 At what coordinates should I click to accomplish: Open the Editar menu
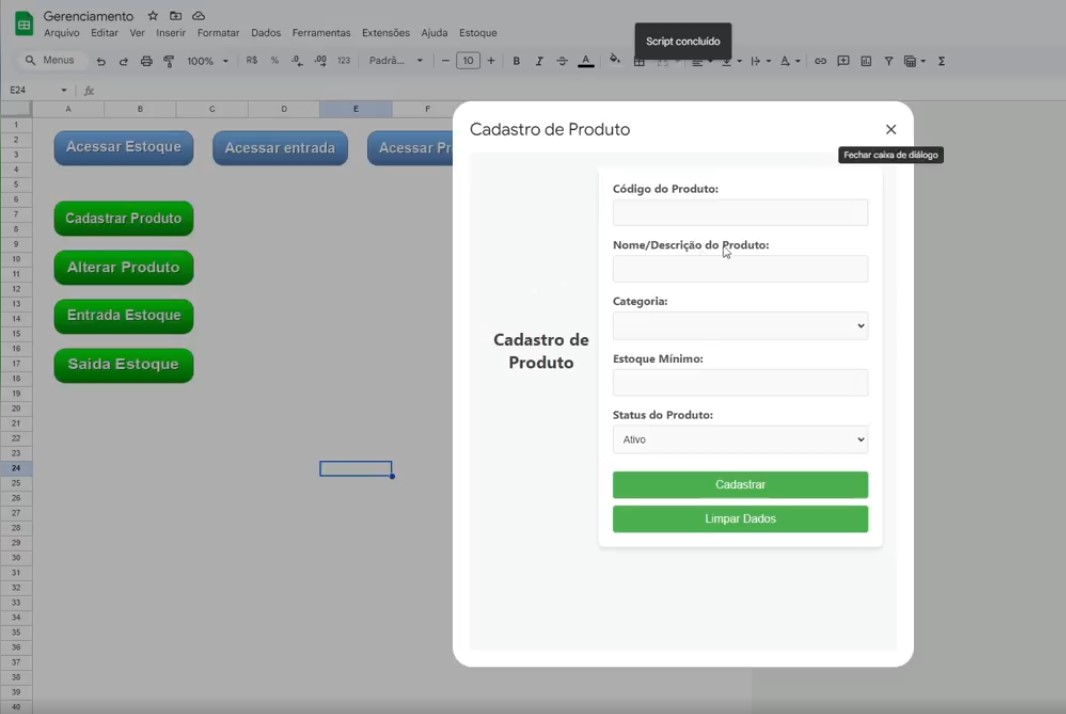104,33
